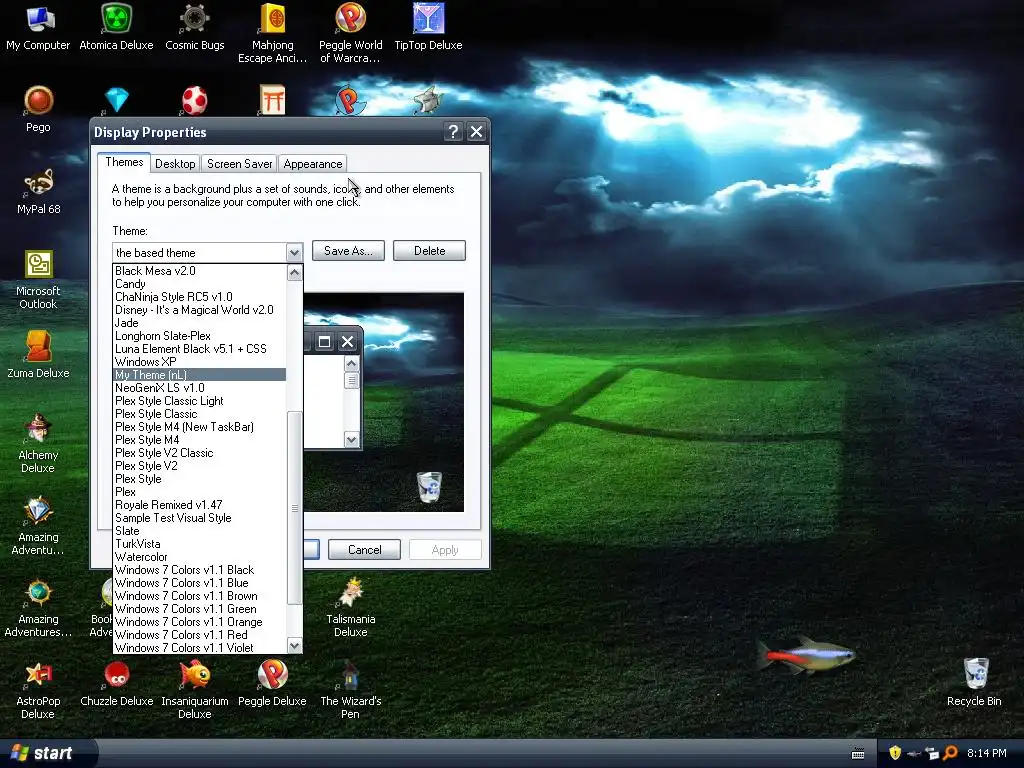Select the highlighted My Theme entry

tap(200, 375)
